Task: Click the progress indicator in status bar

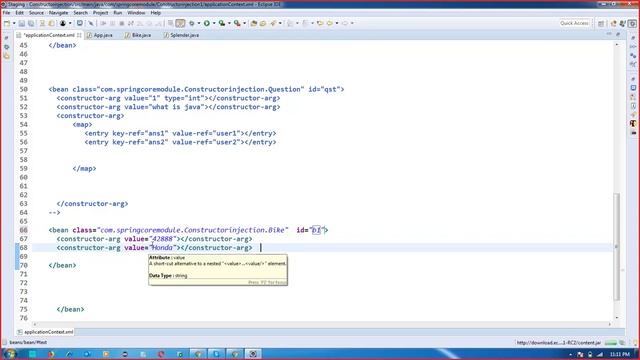Action: [x=611, y=343]
